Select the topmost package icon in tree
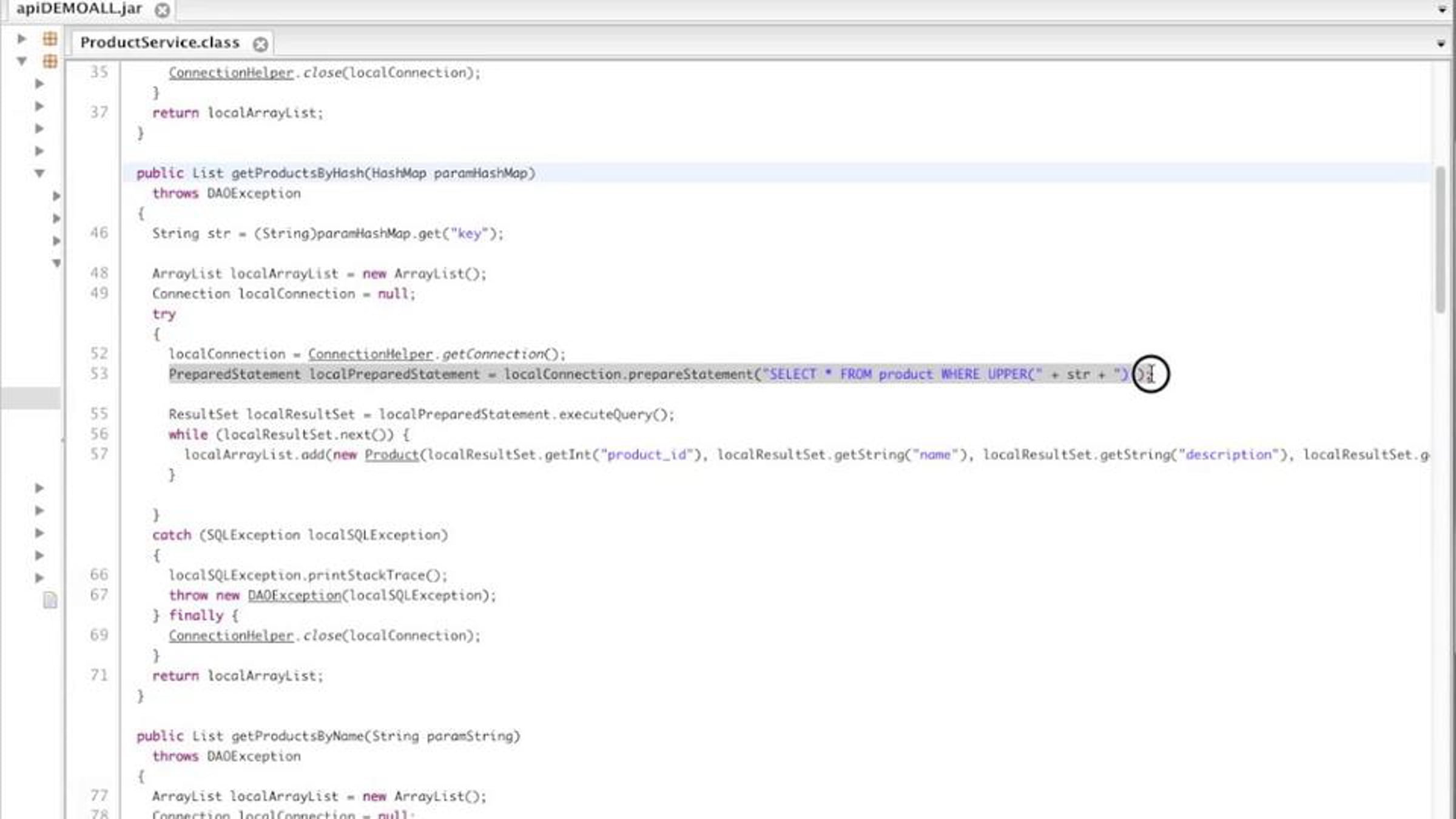The width and height of the screenshot is (1456, 819). pyautogui.click(x=50, y=39)
